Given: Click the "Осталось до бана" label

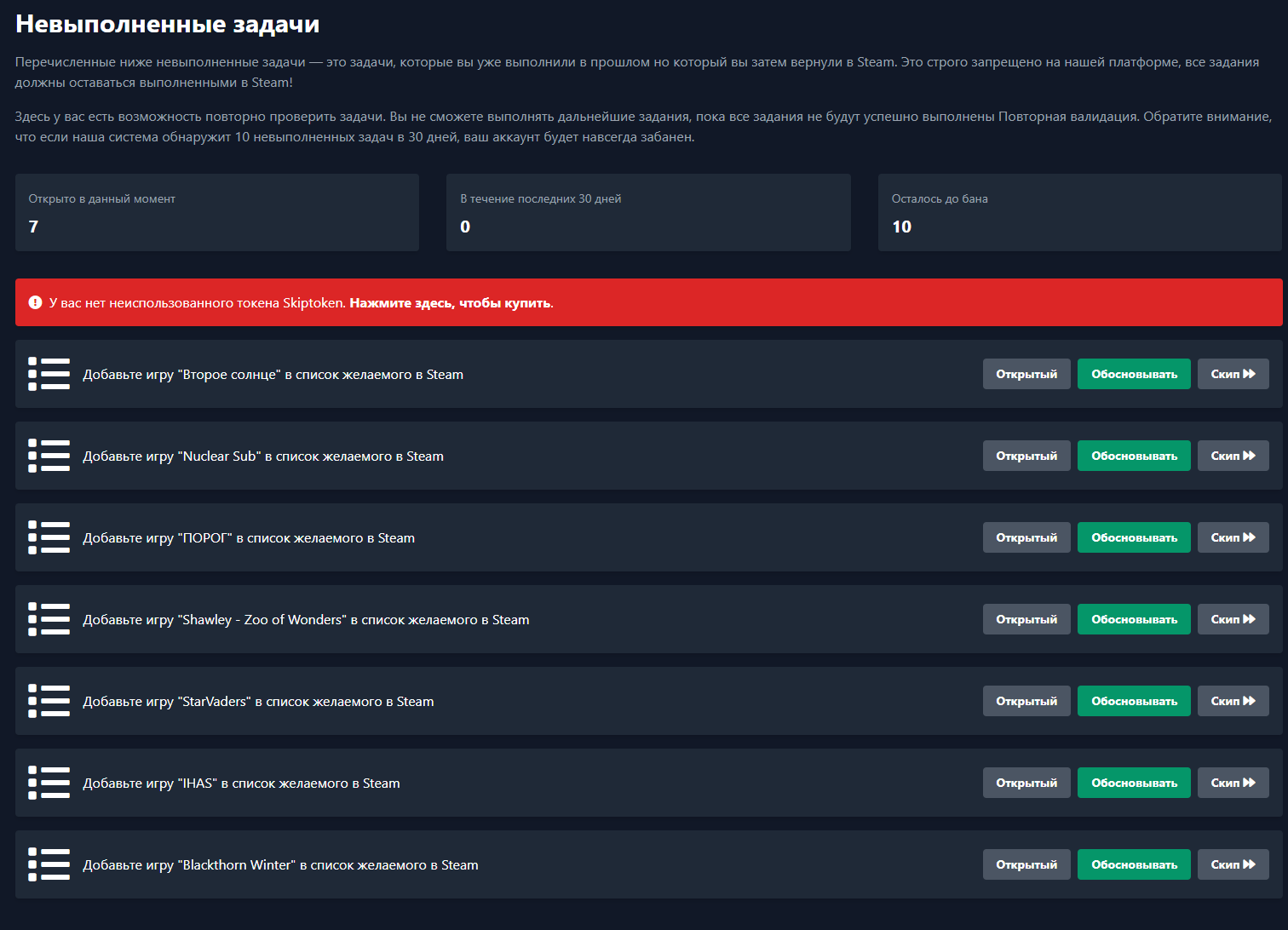Looking at the screenshot, I should 940,198.
